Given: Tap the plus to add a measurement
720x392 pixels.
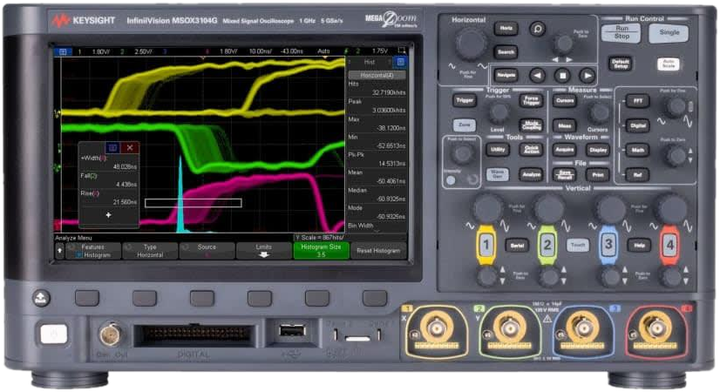Looking at the screenshot, I should click(108, 215).
